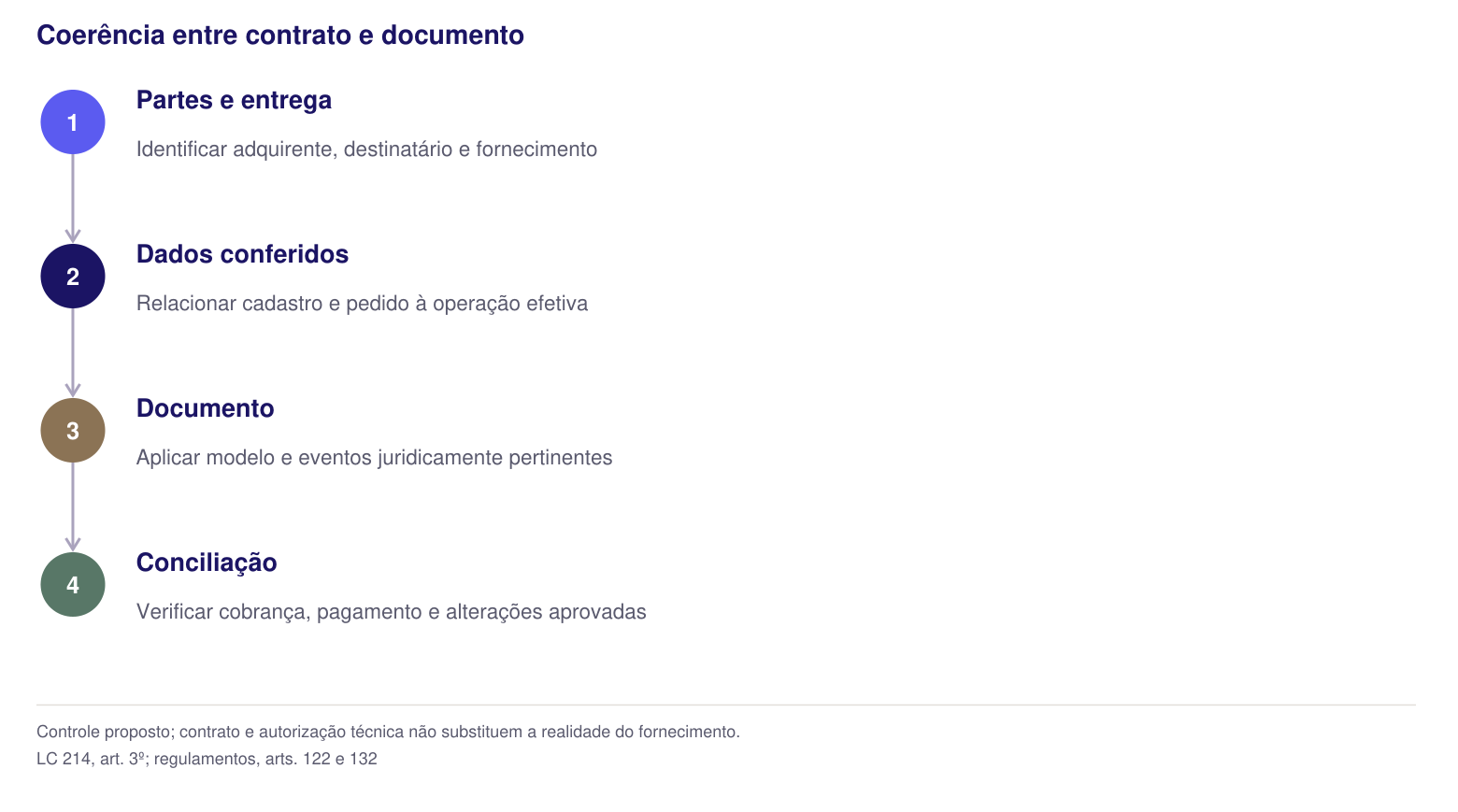Screen dimensions: 1458x812
Task: Click the horizontal divider above the footnote
Action: (726, 705)
